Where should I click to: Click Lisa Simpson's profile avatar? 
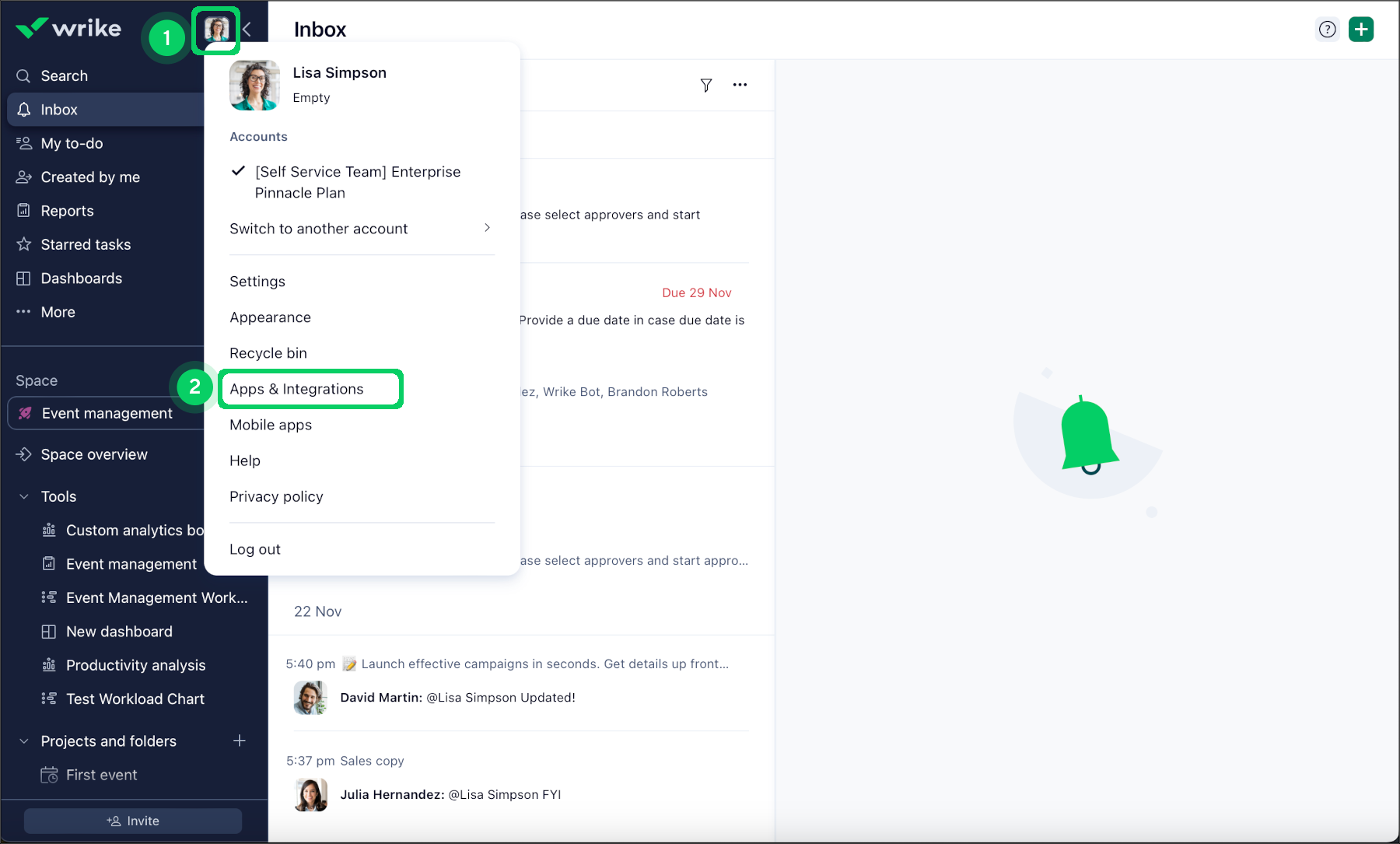point(215,29)
